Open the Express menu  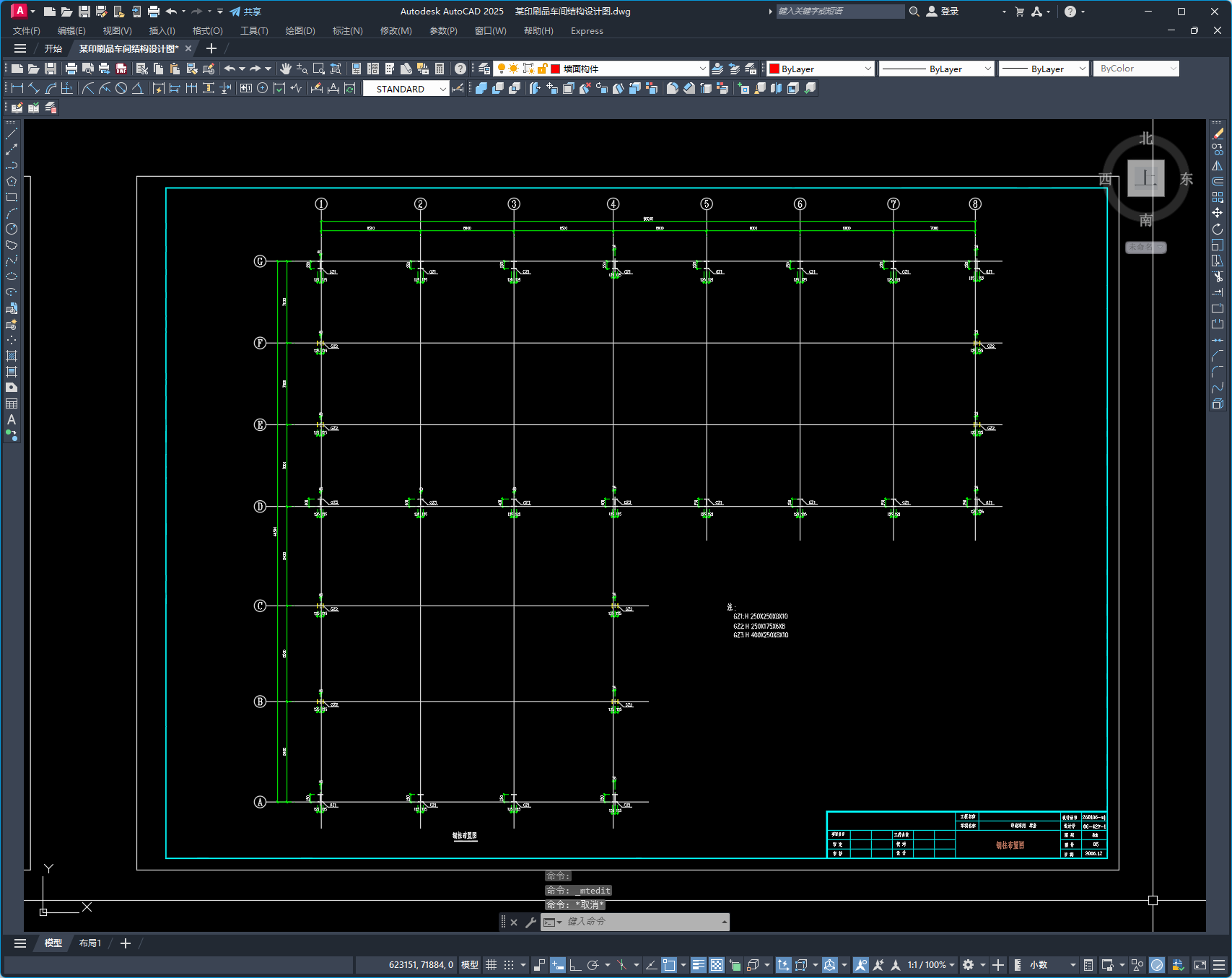[x=587, y=30]
